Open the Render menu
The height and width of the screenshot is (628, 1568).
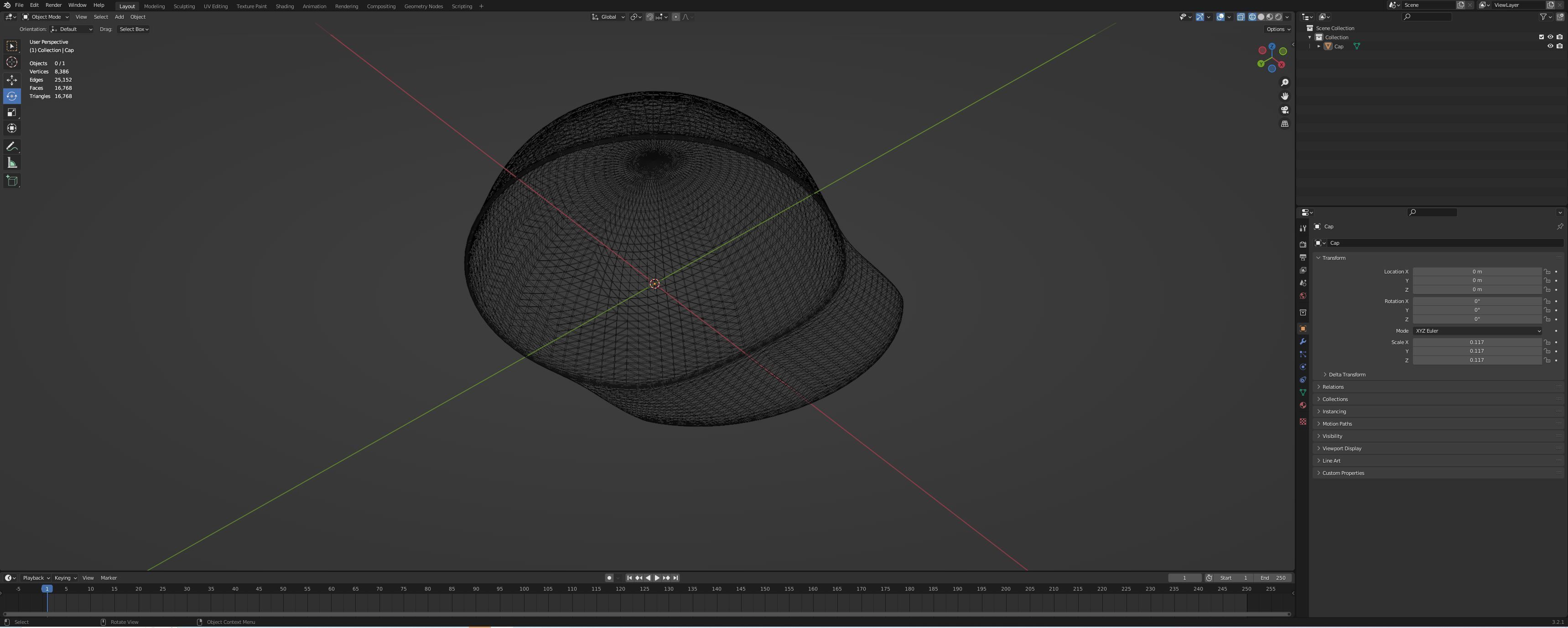coord(53,5)
